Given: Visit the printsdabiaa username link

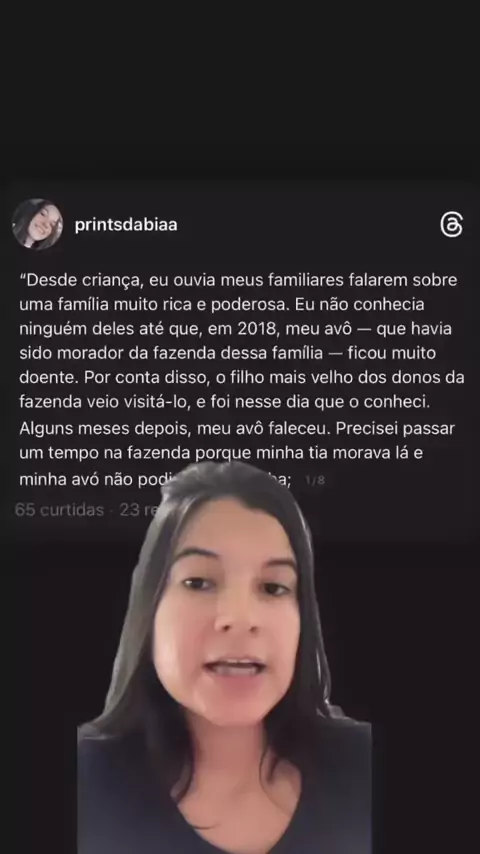Looking at the screenshot, I should click(x=126, y=224).
